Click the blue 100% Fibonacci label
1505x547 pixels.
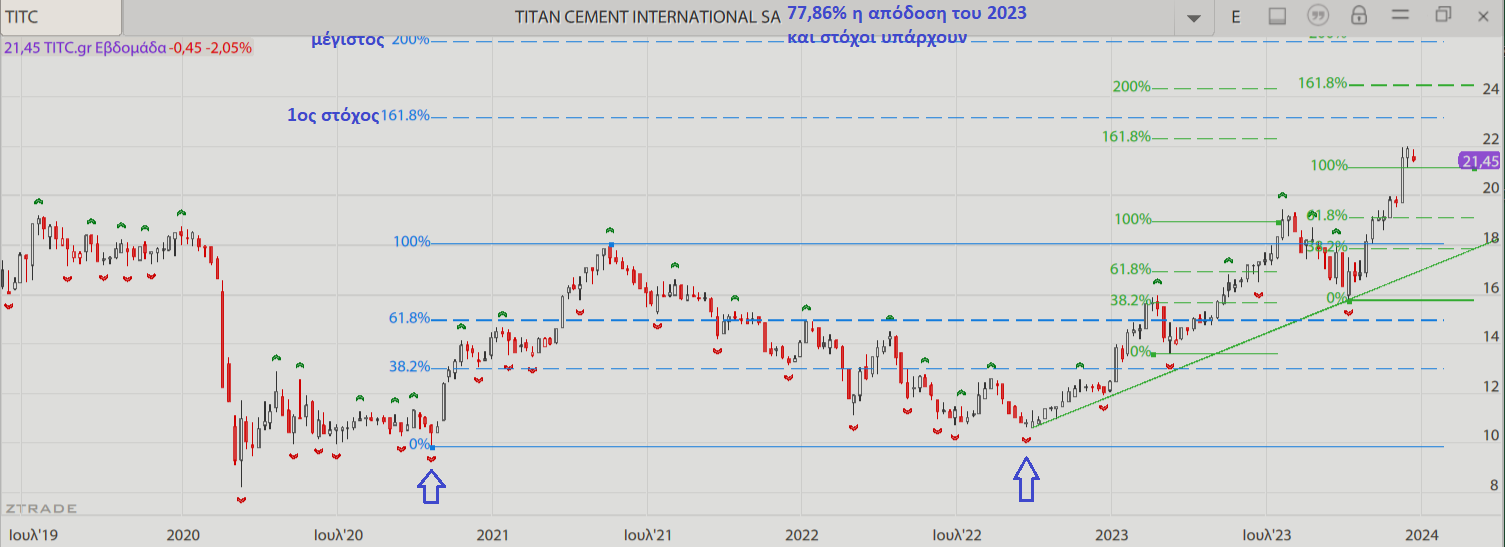click(x=411, y=242)
